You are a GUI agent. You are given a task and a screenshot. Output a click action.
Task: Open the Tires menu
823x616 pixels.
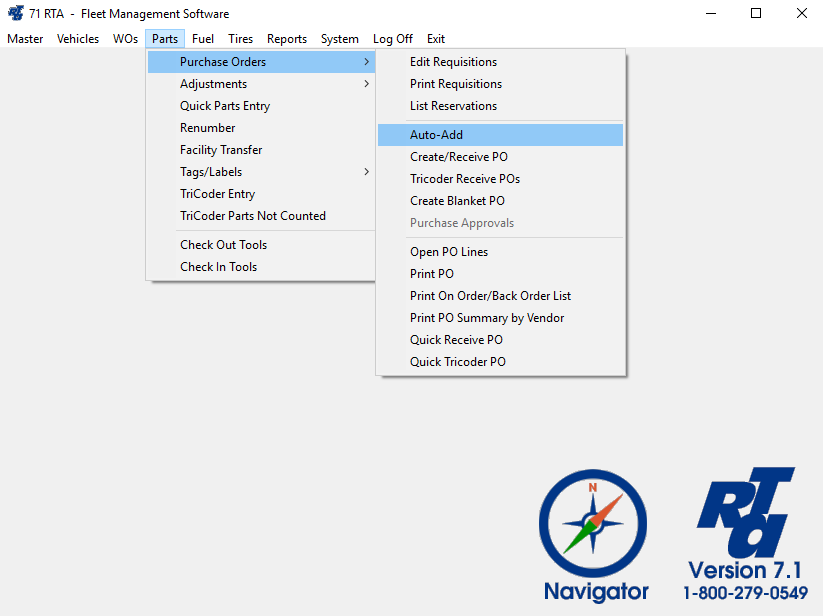240,39
